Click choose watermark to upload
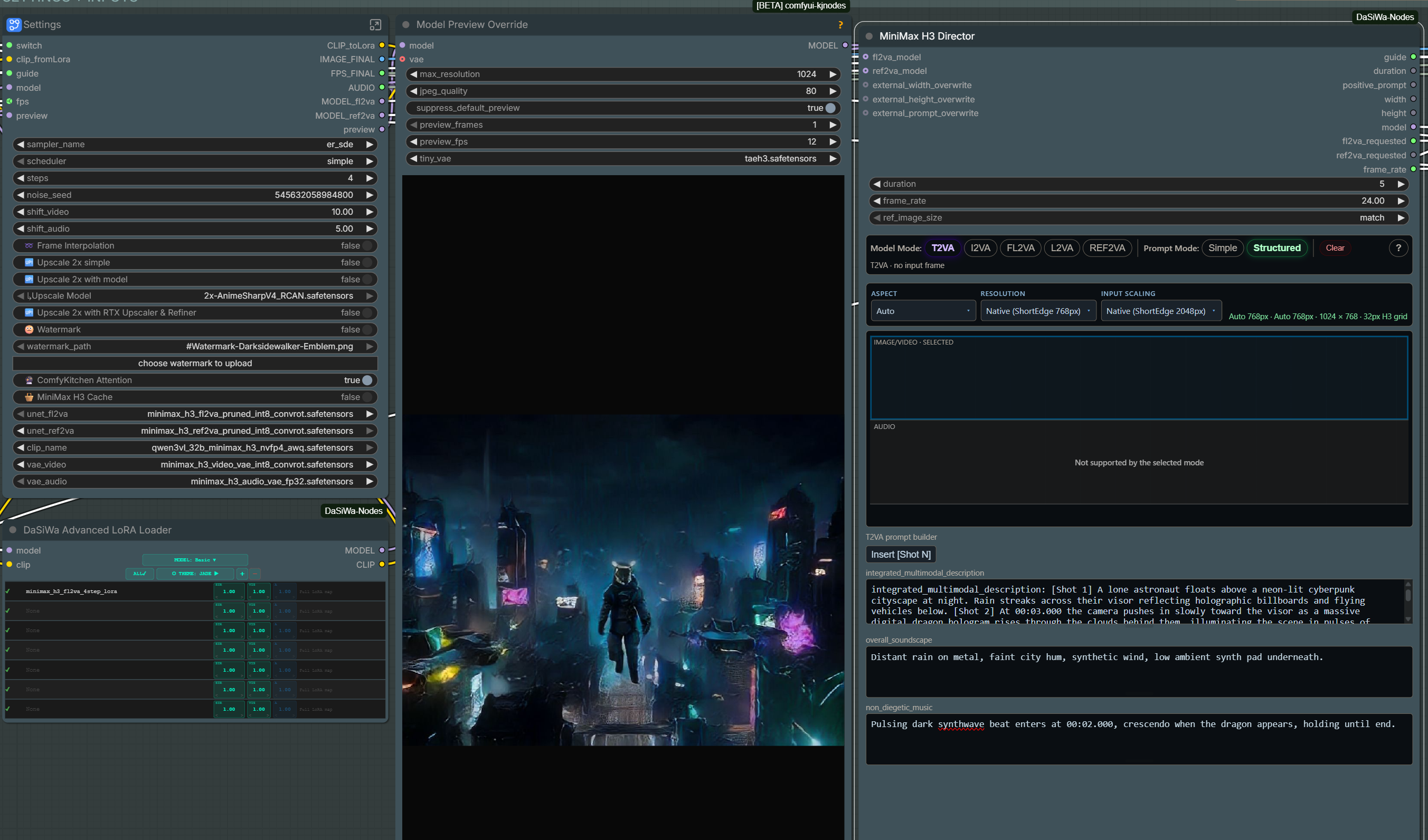 pos(195,364)
